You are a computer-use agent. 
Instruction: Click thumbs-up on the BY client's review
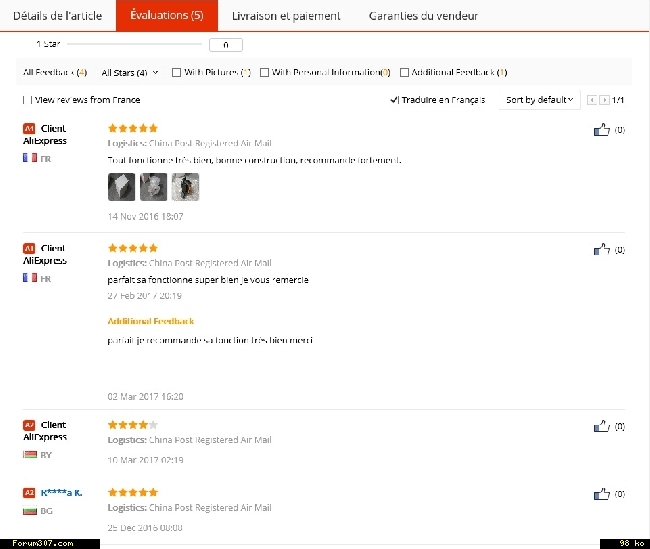pyautogui.click(x=601, y=426)
